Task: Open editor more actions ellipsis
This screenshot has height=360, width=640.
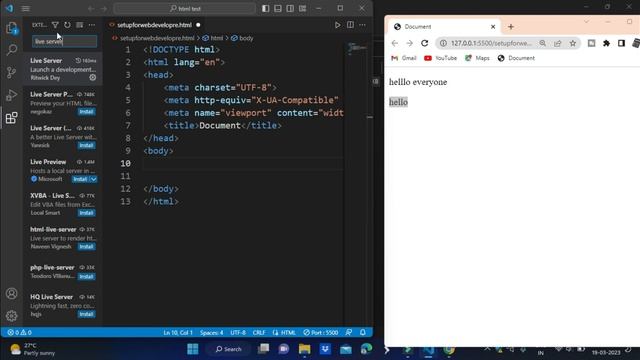Action: (x=362, y=25)
